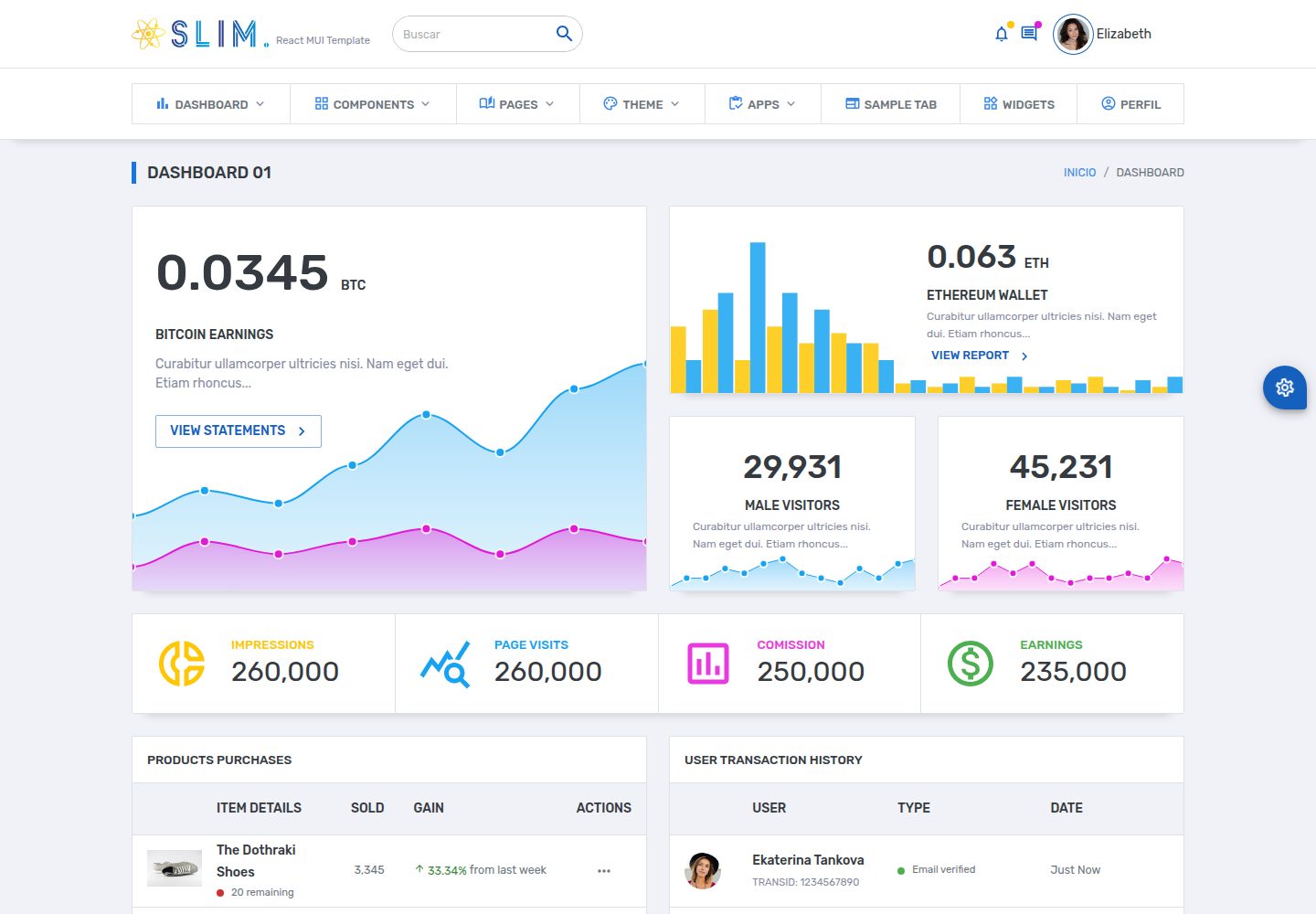Click the Just Now date cell
This screenshot has width=1316, height=914.
(1075, 870)
